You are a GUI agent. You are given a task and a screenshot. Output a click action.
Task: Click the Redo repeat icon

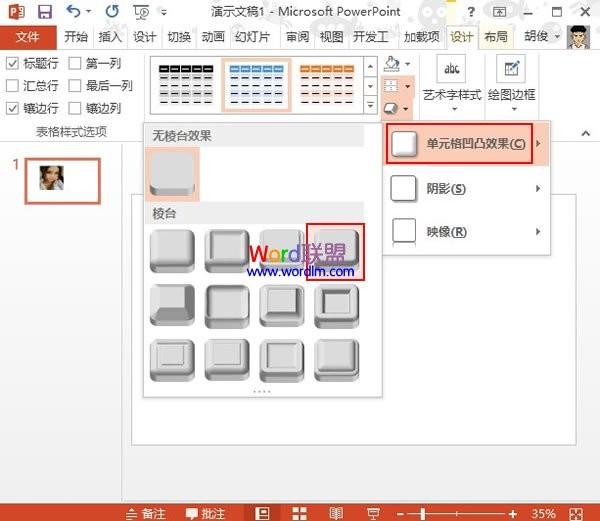(x=112, y=11)
